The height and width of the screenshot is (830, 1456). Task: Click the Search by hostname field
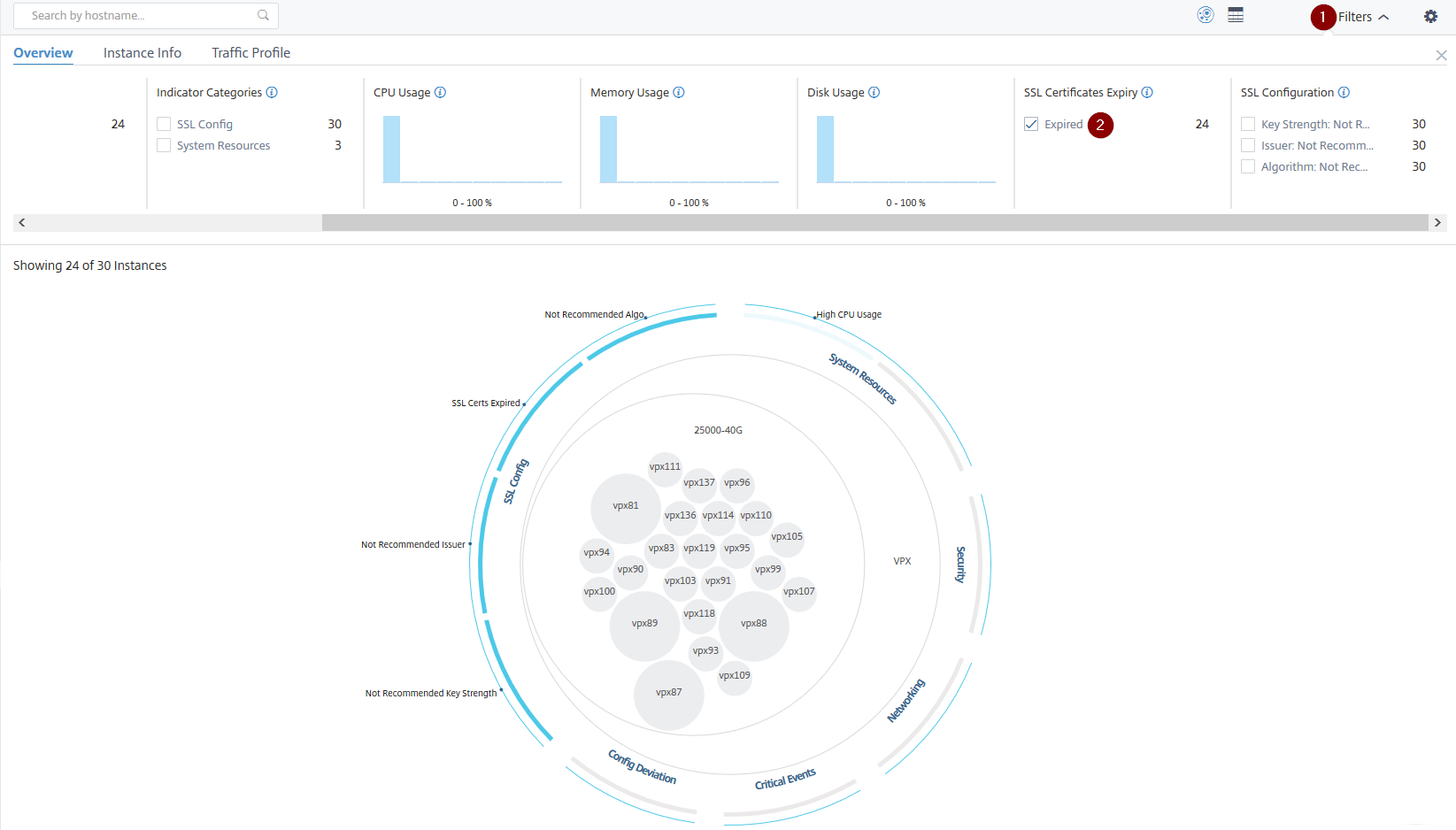[x=146, y=15]
